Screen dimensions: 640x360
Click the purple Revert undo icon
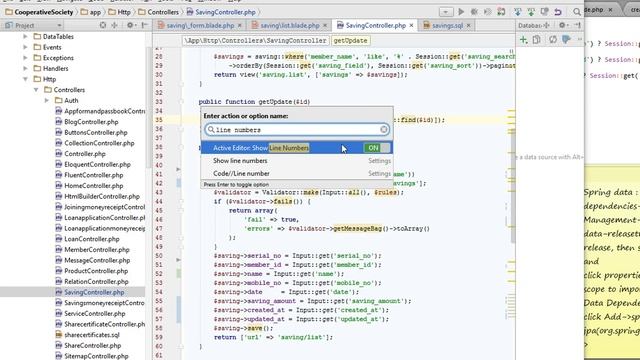tap(558, 12)
